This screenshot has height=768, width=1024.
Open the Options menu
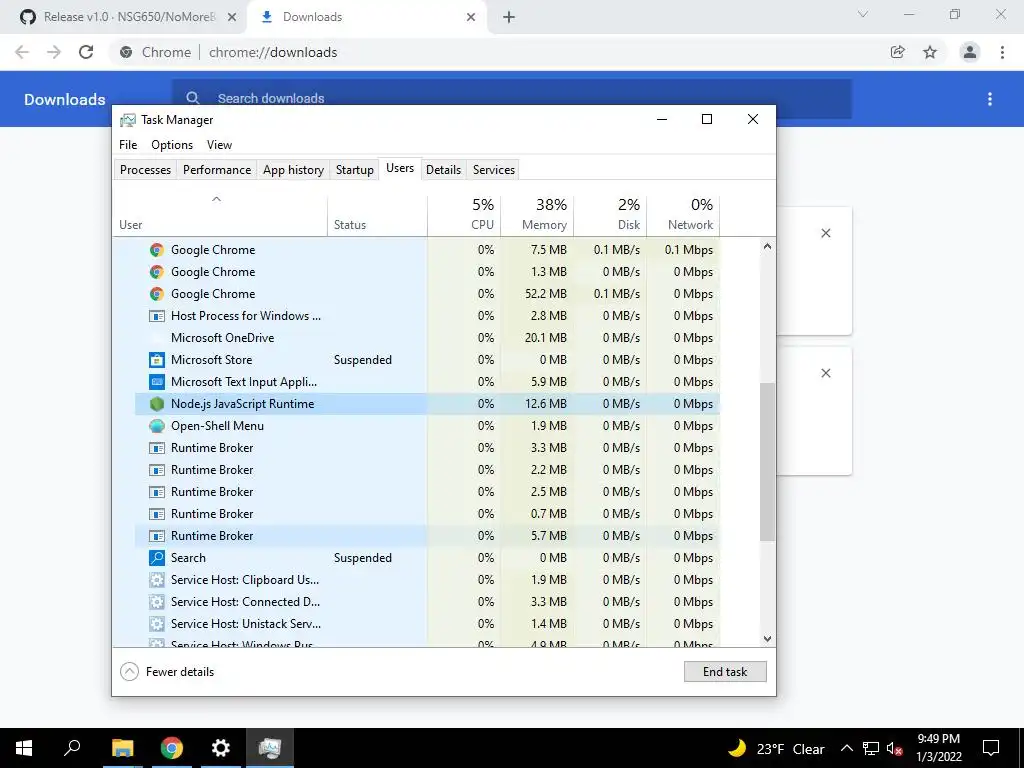click(172, 145)
